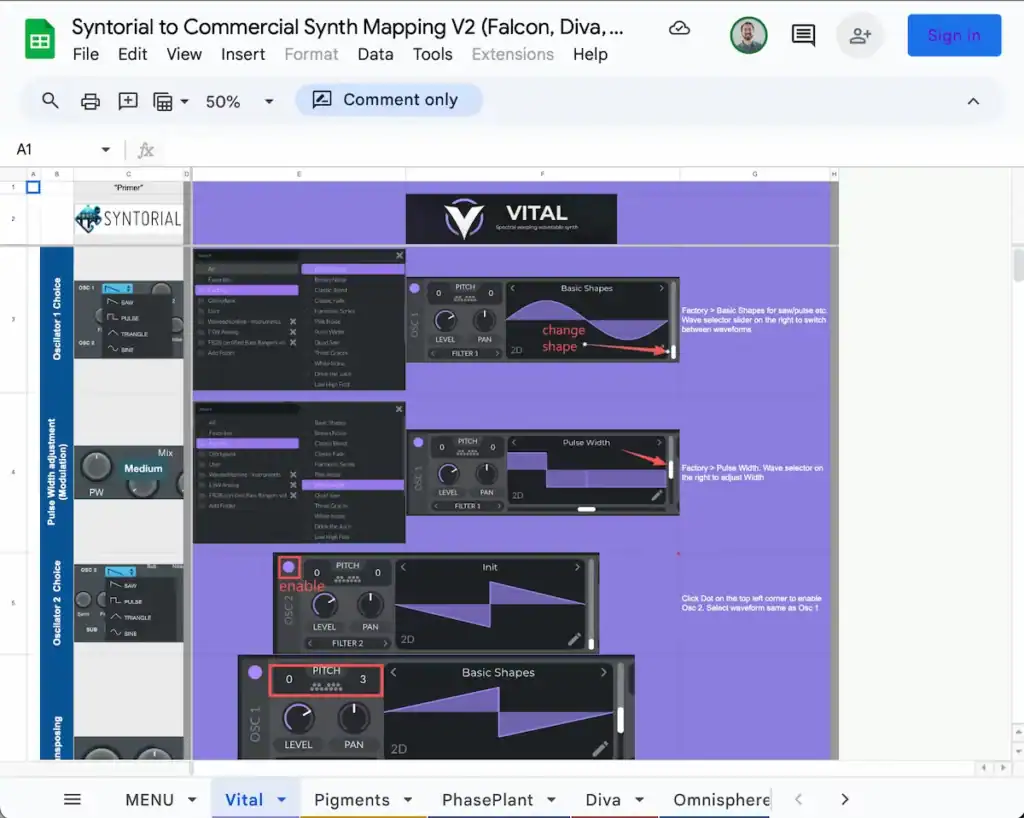Expand the Name box dropdown arrow

pyautogui.click(x=106, y=150)
